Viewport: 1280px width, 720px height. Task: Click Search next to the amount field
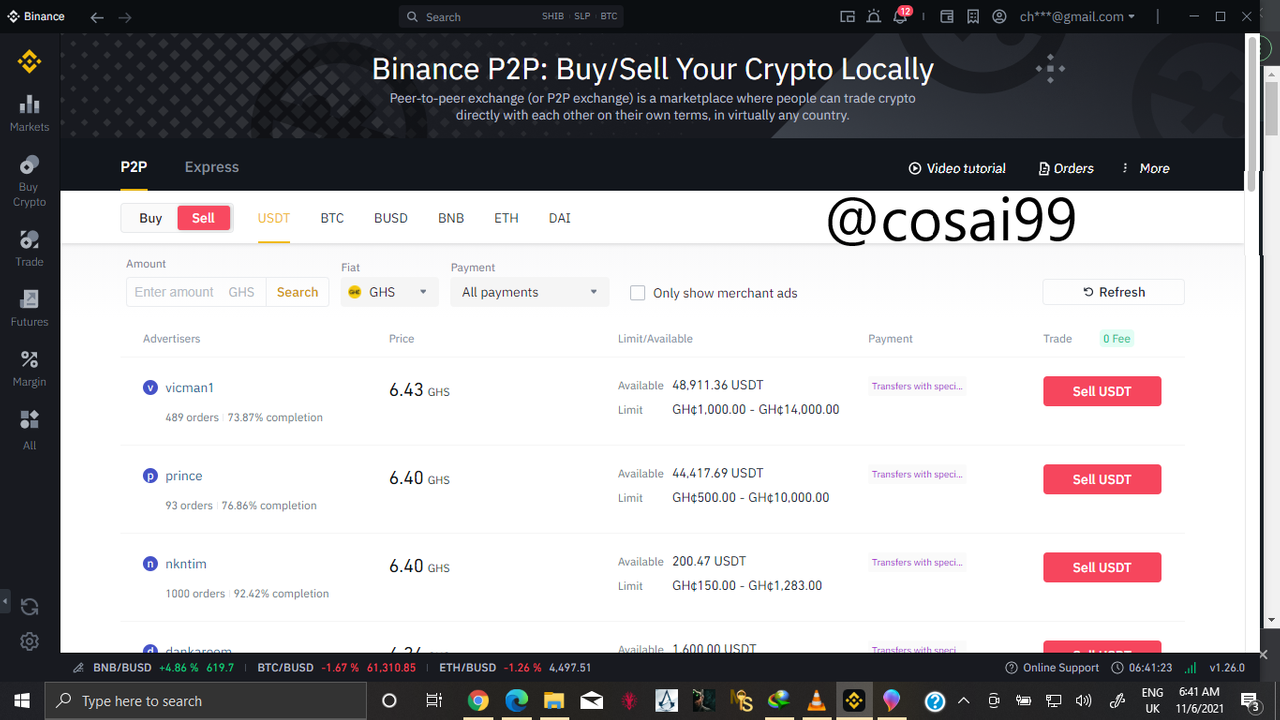click(x=297, y=292)
